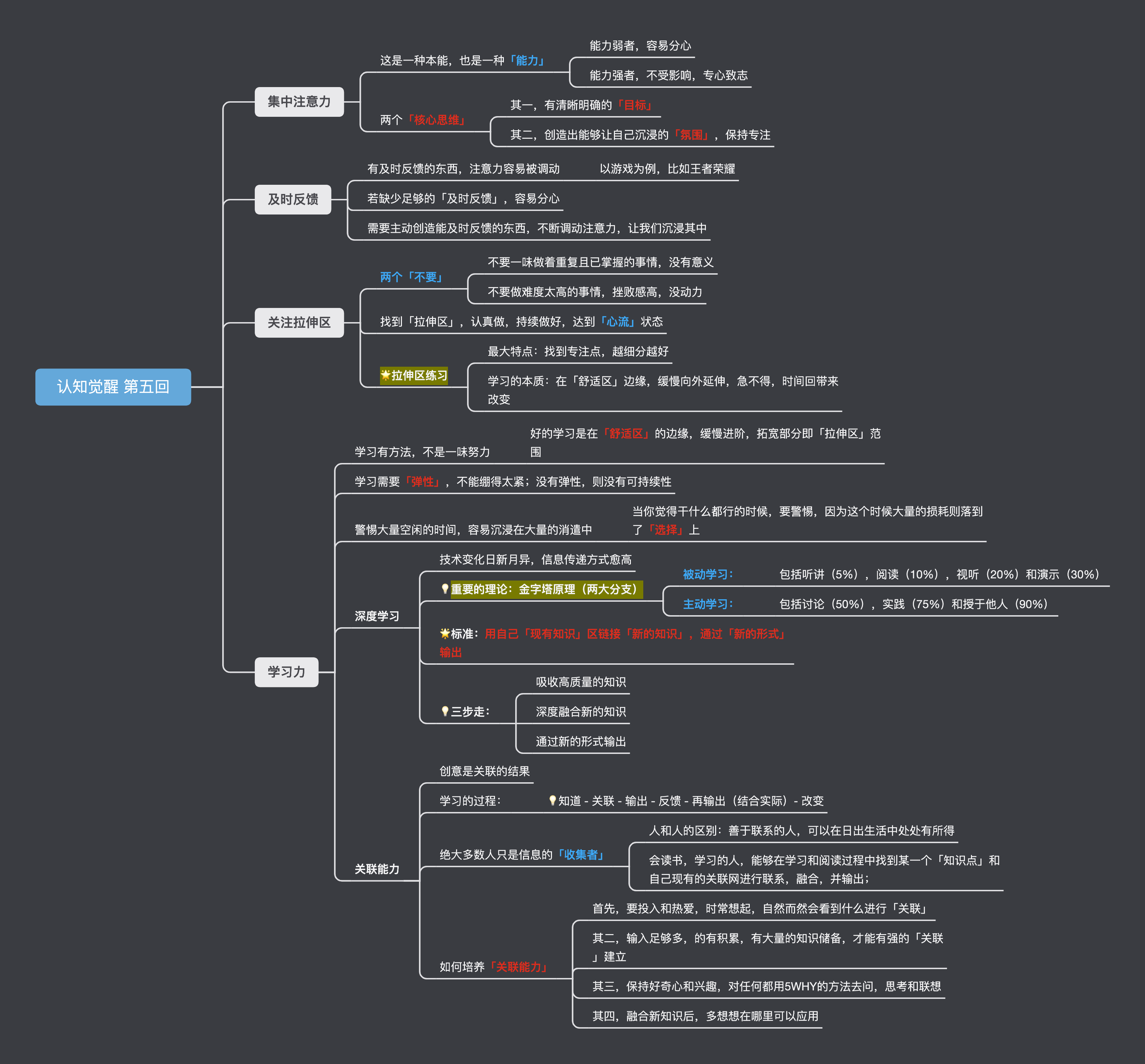This screenshot has width=1145, height=1064.
Task: Click the 两个「不要」 blue subtopic
Action: (412, 277)
